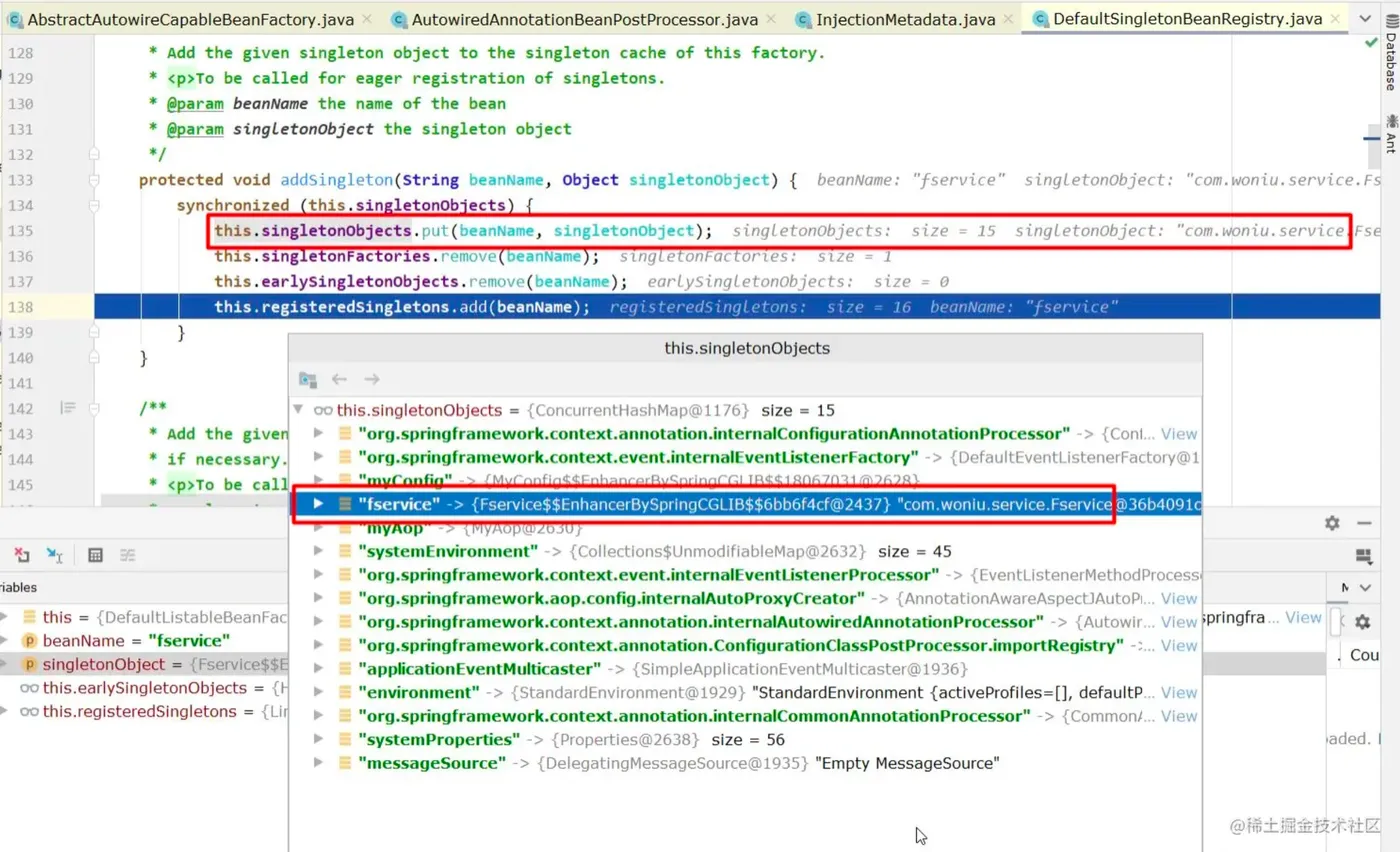This screenshot has height=852, width=1400.
Task: Click the set-as-root icon in popup toolbar
Action: tap(308, 379)
